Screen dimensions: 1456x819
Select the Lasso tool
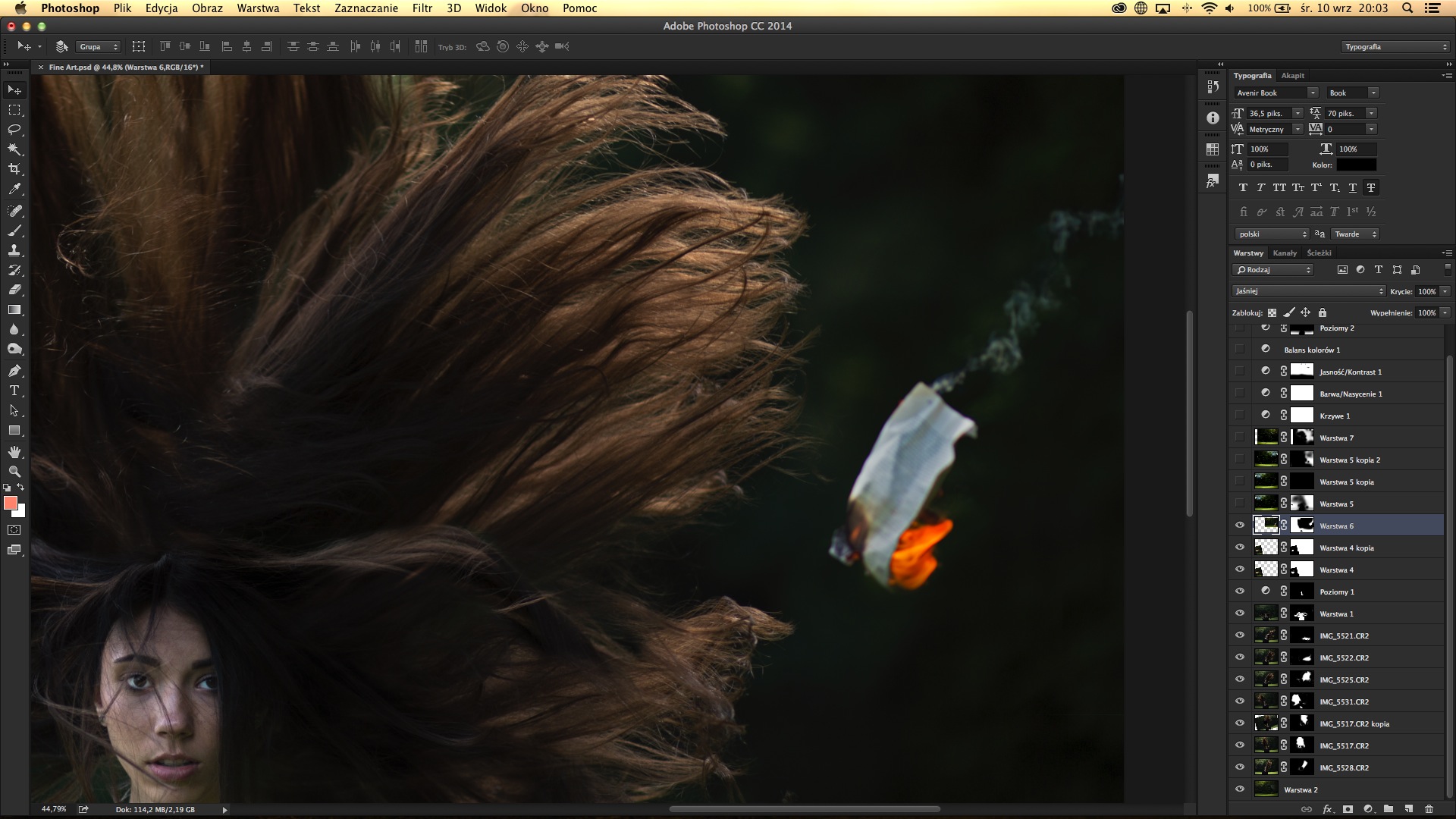click(14, 129)
